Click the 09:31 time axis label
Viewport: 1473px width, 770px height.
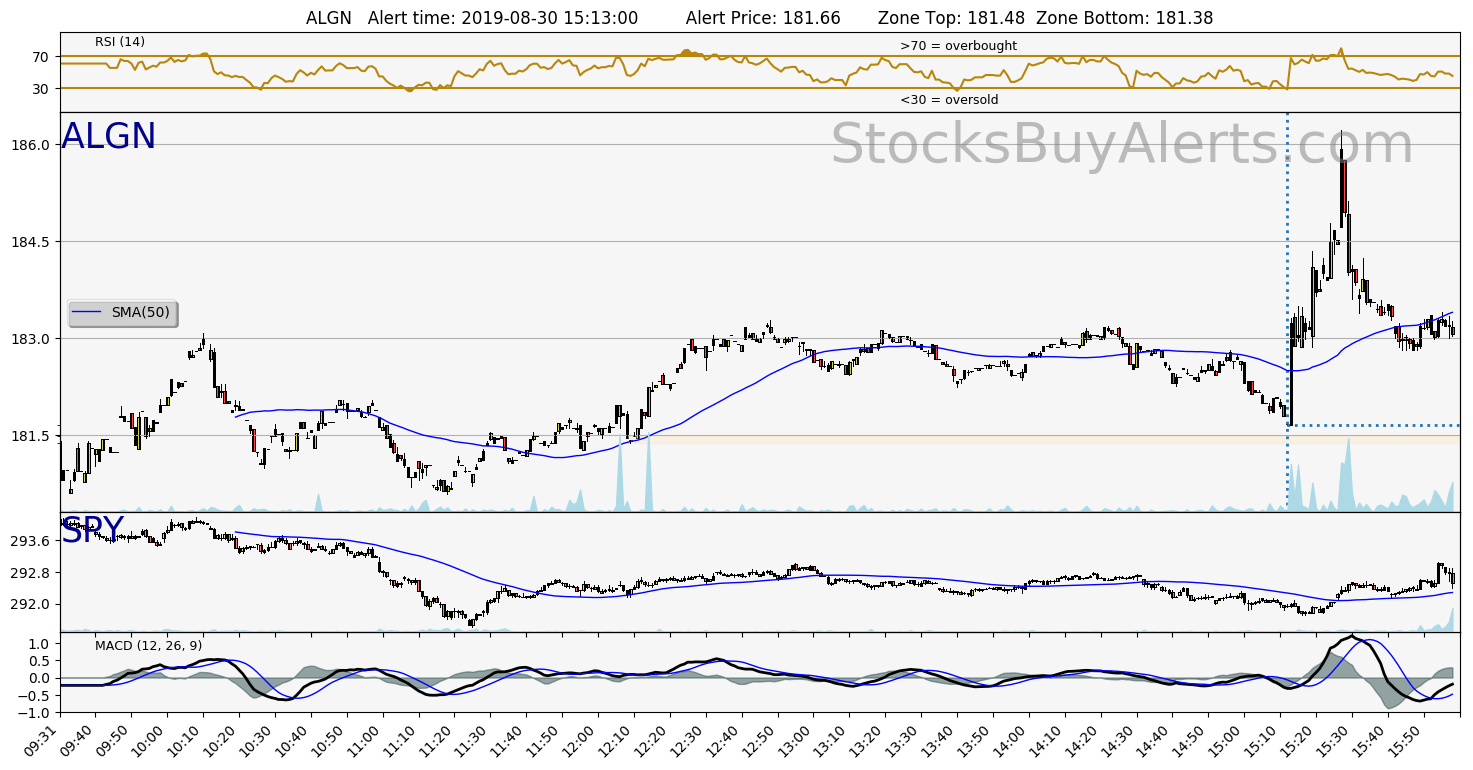pos(44,739)
